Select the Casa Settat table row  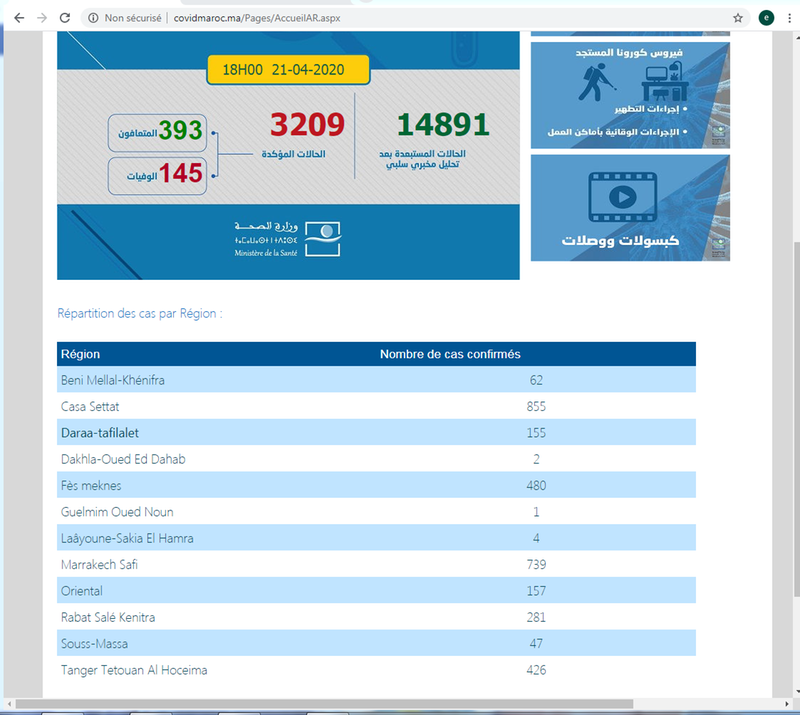point(376,406)
